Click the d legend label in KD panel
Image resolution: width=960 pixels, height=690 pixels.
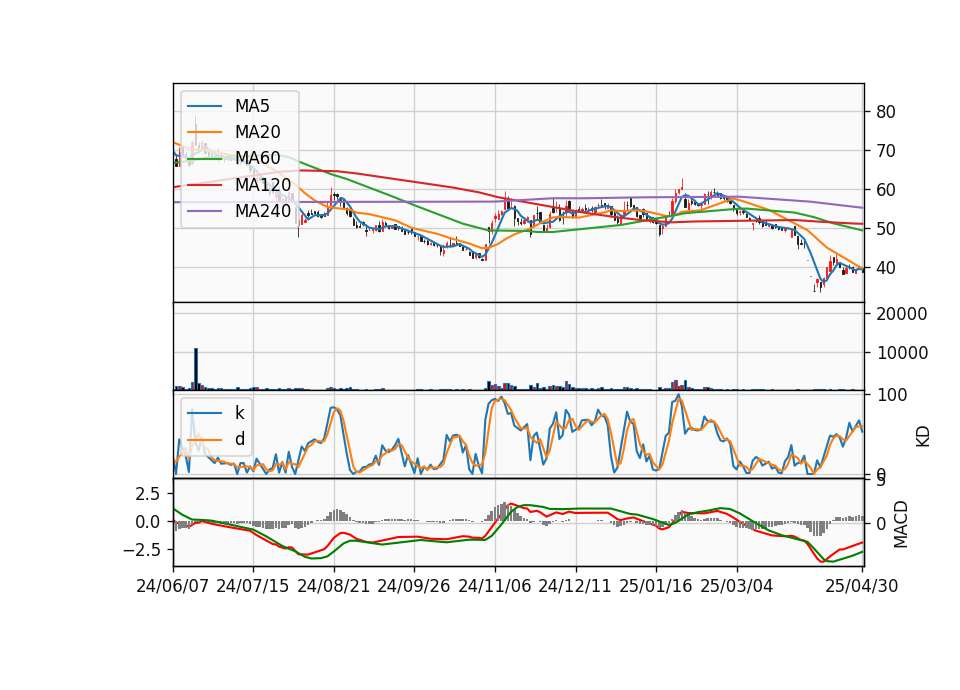[x=240, y=439]
